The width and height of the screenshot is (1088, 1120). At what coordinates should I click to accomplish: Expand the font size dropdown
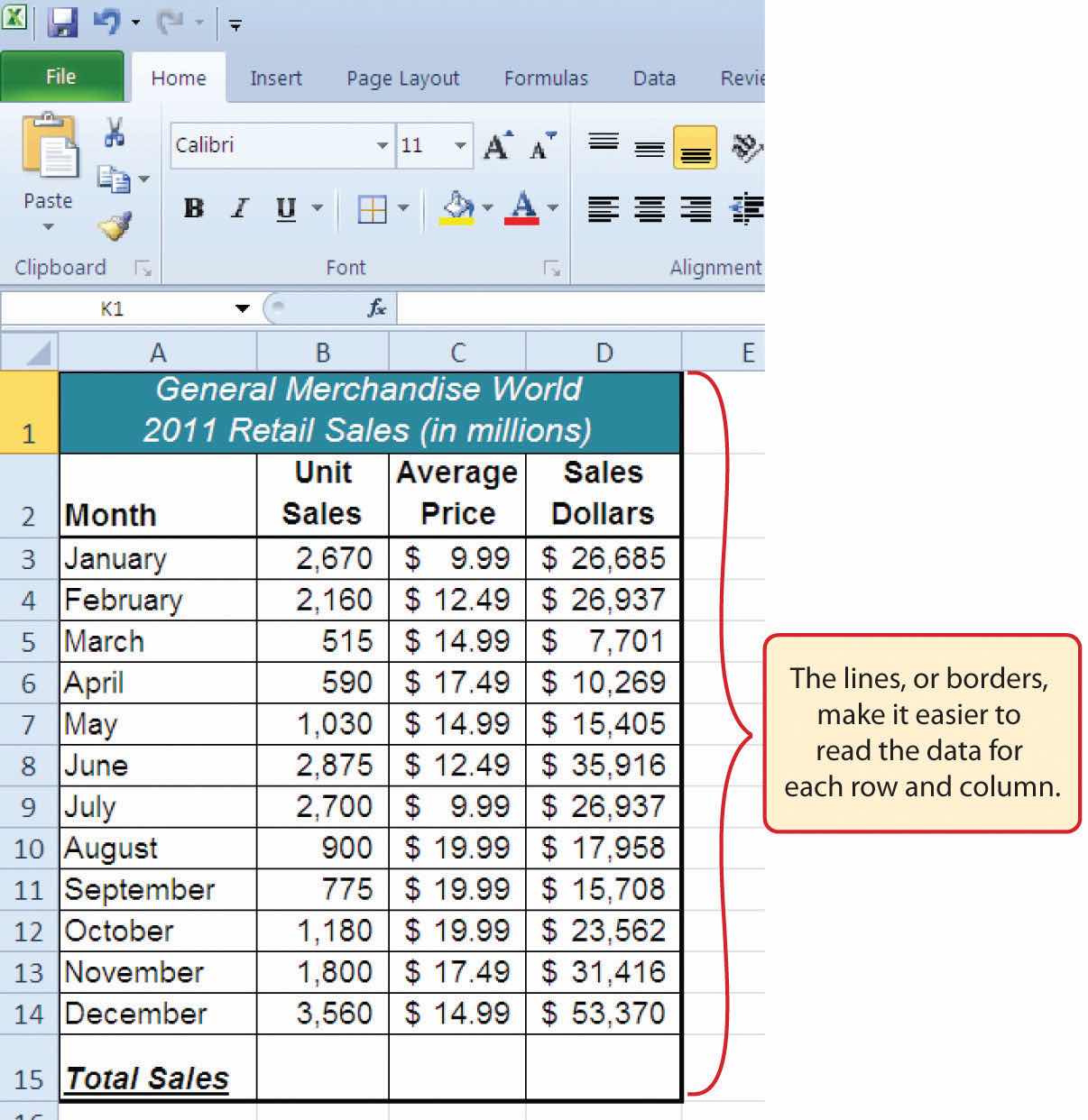click(x=460, y=145)
